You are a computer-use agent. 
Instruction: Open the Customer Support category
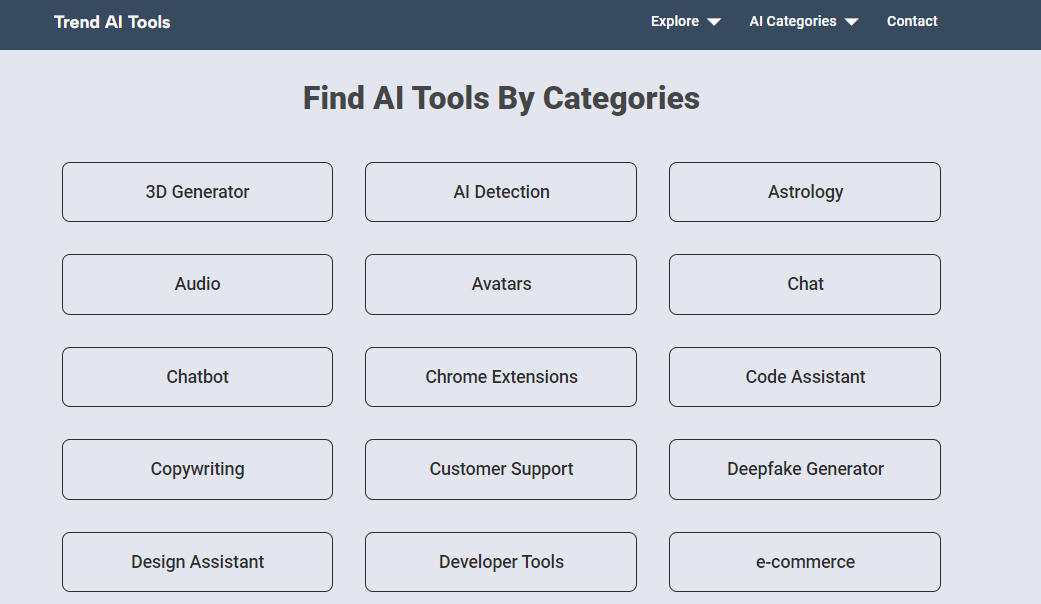click(x=501, y=469)
